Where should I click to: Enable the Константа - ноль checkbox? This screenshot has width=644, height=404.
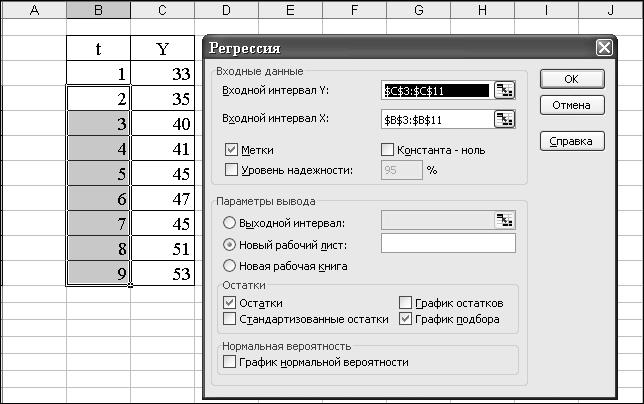click(x=387, y=150)
